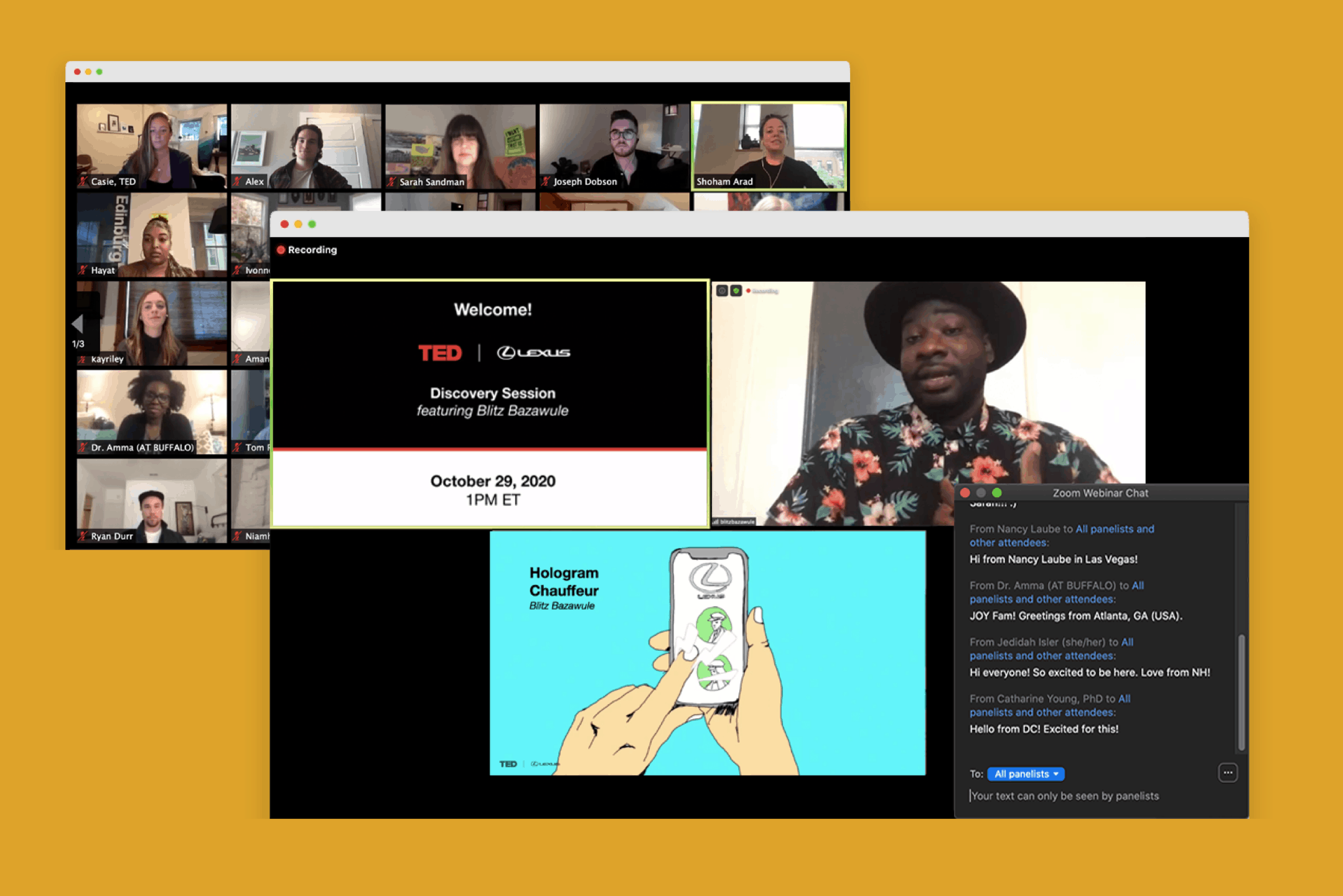Click recipient link in Catharine Young's message
The image size is (1343, 896).
[1051, 706]
